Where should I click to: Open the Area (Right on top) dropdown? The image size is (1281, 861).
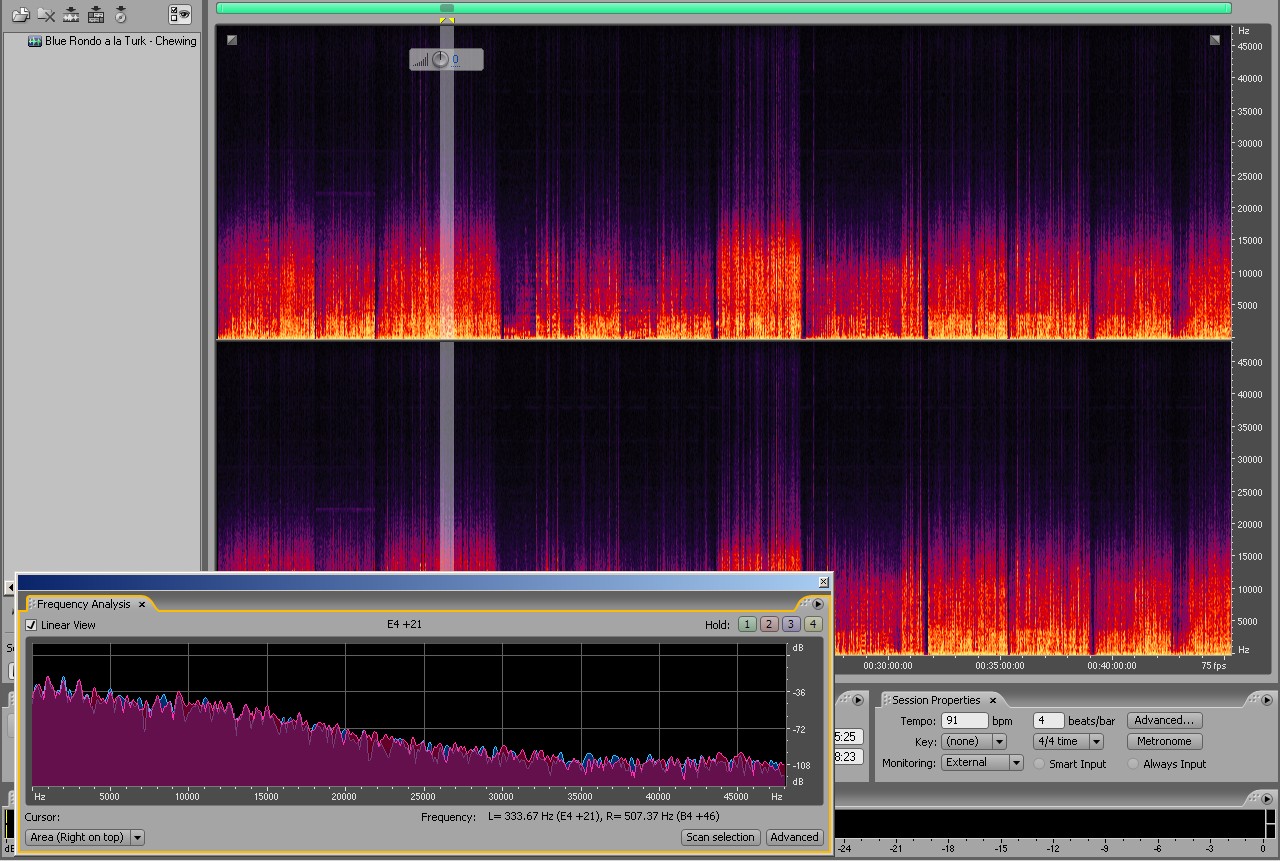click(85, 837)
